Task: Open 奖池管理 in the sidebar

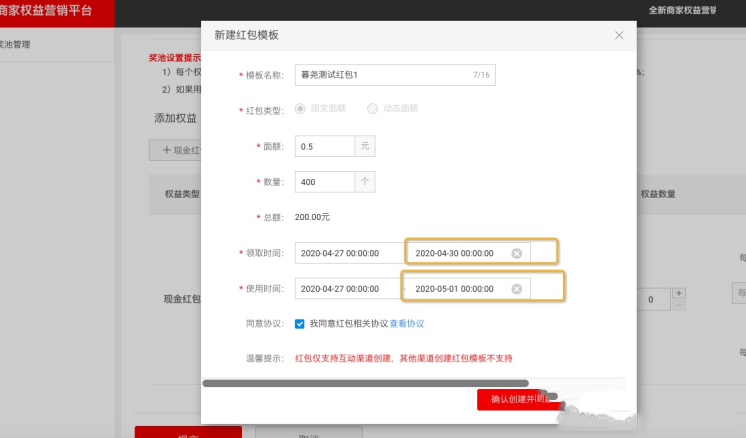Action: (15, 44)
